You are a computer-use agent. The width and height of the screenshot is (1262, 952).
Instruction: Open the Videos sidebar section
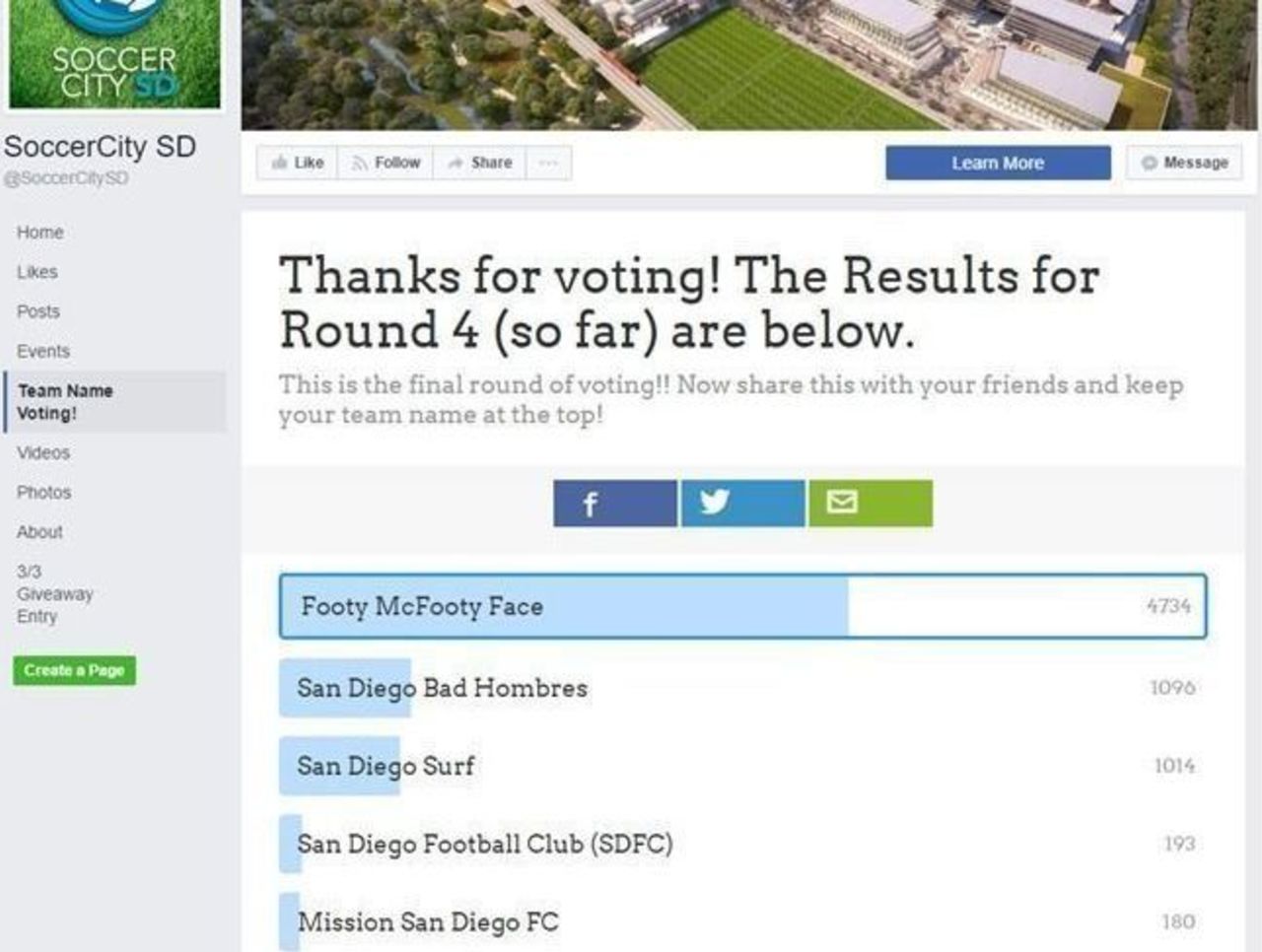pyautogui.click(x=43, y=453)
